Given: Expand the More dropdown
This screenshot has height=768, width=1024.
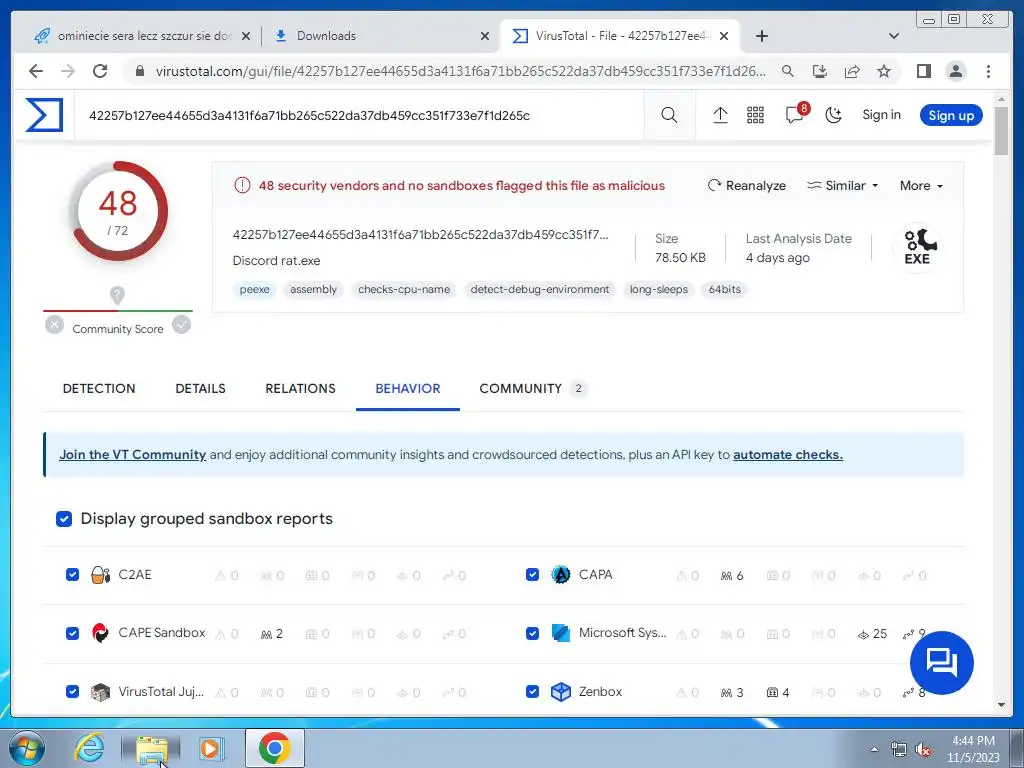Looking at the screenshot, I should (921, 185).
